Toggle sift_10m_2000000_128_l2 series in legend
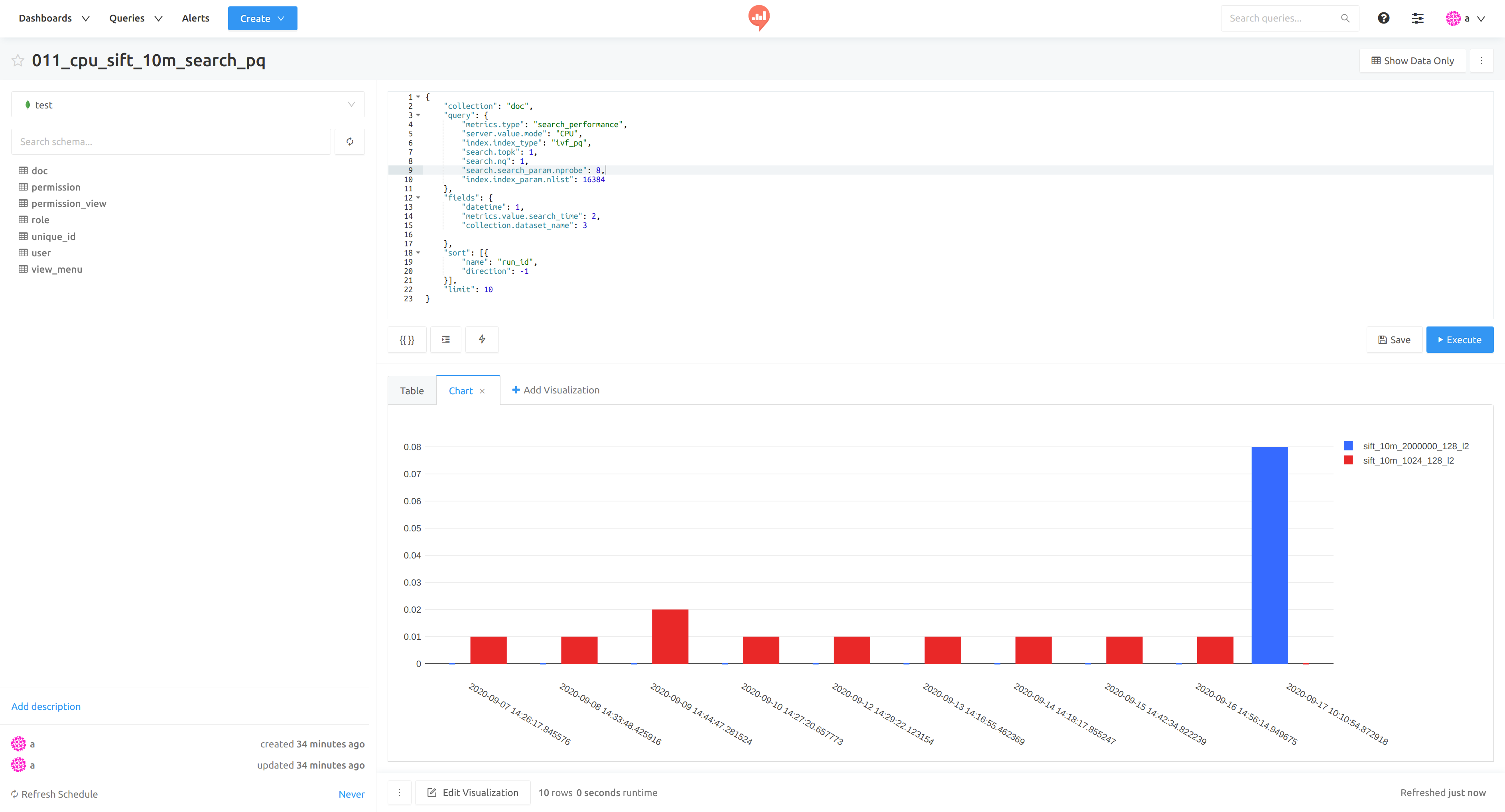 coord(1415,446)
